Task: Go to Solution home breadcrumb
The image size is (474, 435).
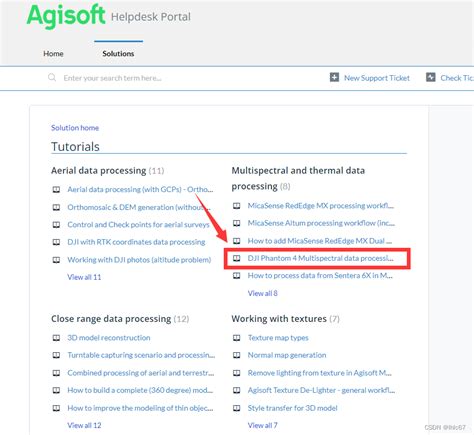Action: click(75, 128)
